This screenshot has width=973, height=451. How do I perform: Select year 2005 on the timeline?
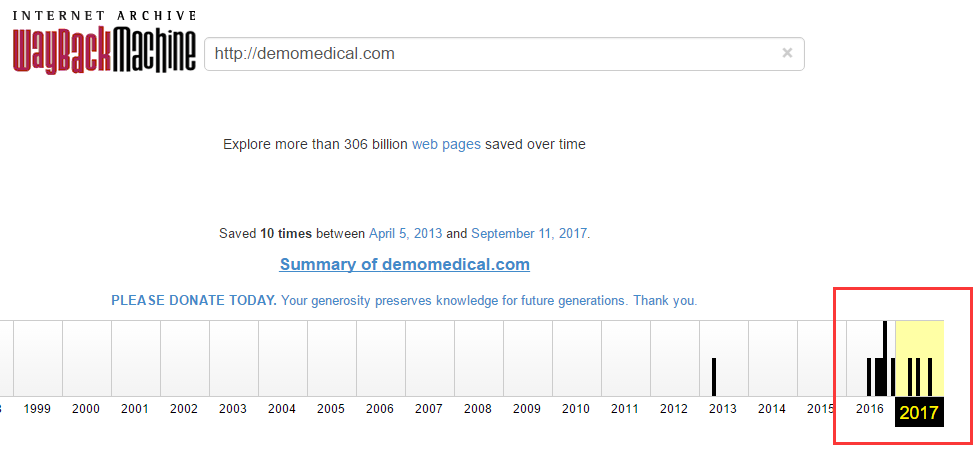[x=331, y=409]
